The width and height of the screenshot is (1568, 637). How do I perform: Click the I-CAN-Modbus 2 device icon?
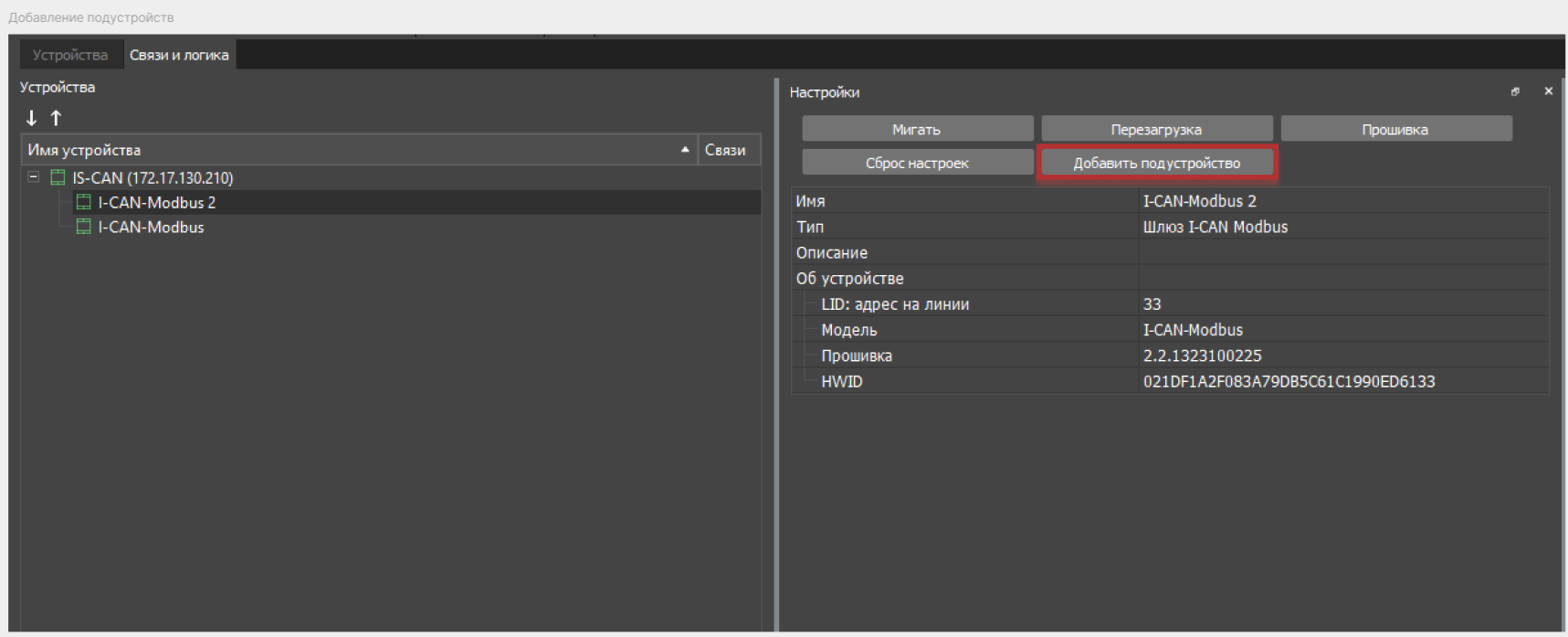click(x=84, y=203)
